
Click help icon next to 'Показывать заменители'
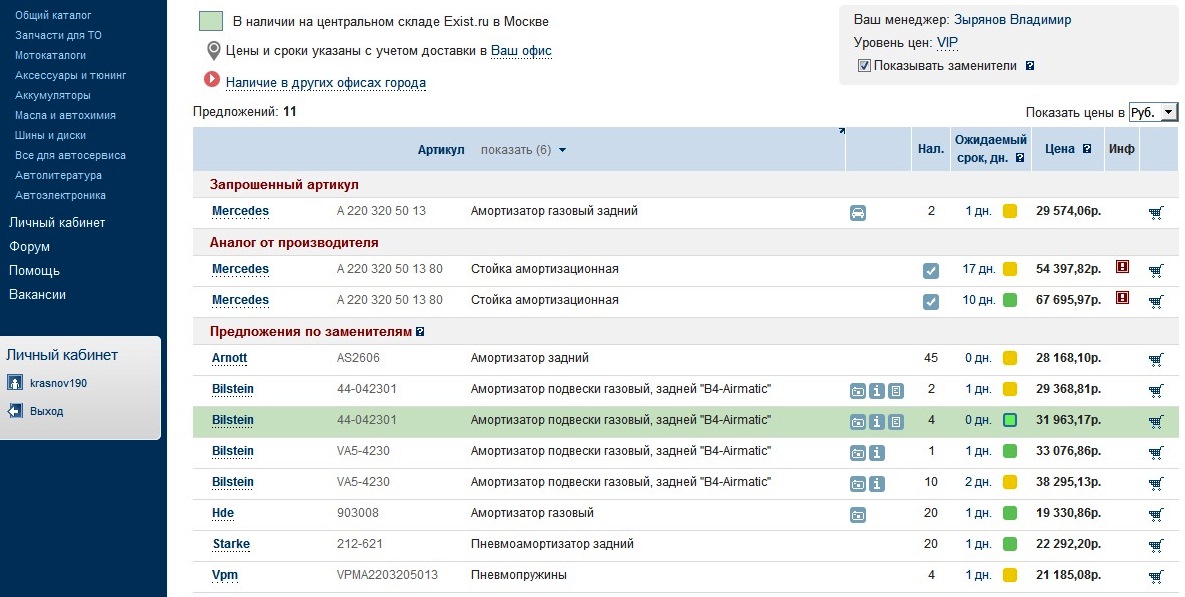[1029, 66]
